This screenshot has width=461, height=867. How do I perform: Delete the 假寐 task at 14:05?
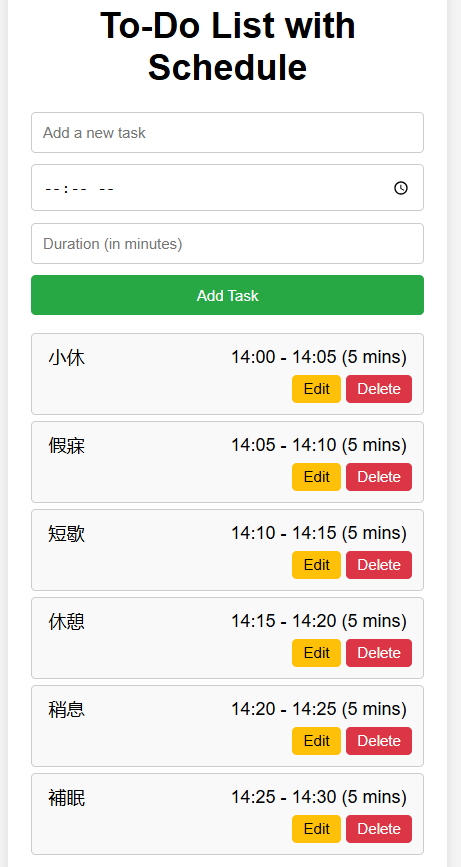click(379, 477)
